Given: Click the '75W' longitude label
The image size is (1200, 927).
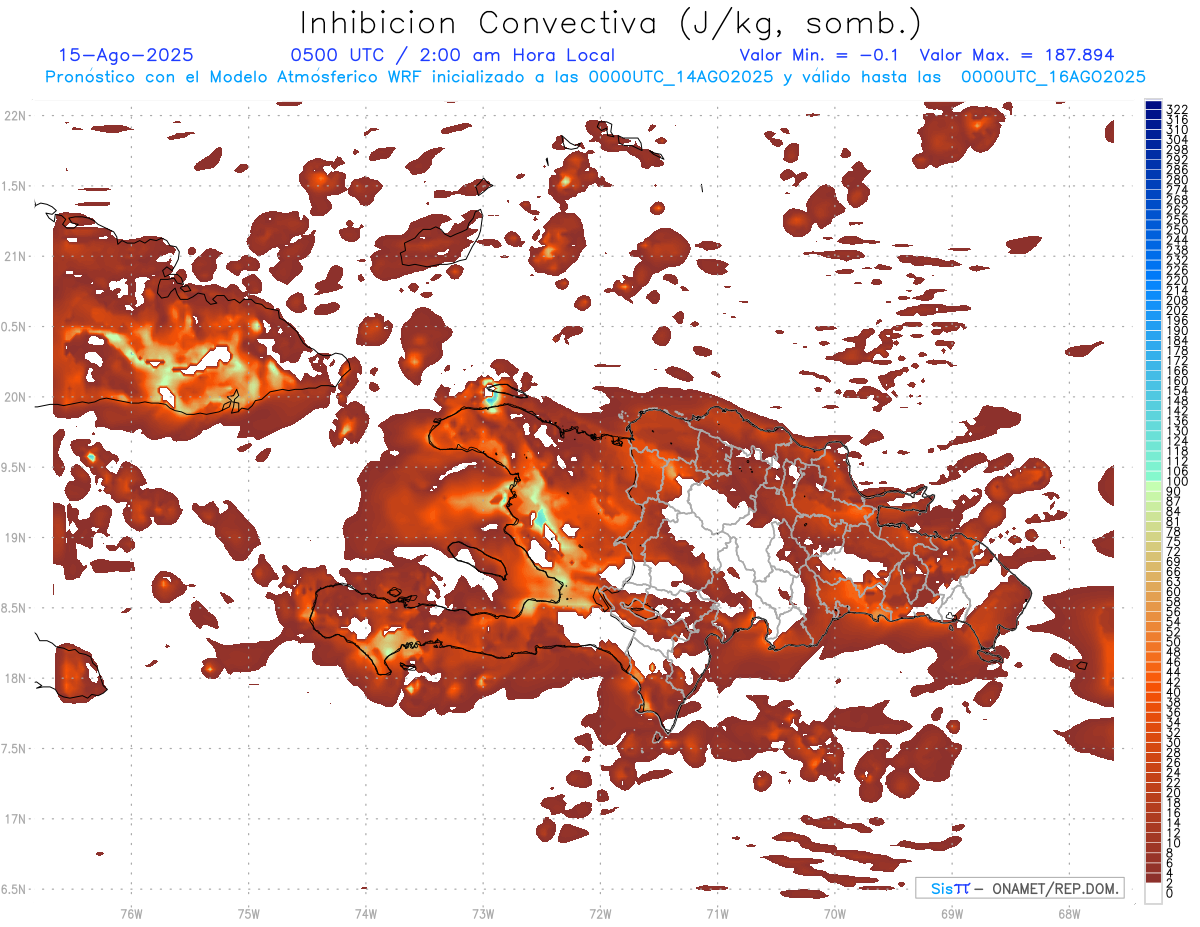Looking at the screenshot, I should coord(248,913).
